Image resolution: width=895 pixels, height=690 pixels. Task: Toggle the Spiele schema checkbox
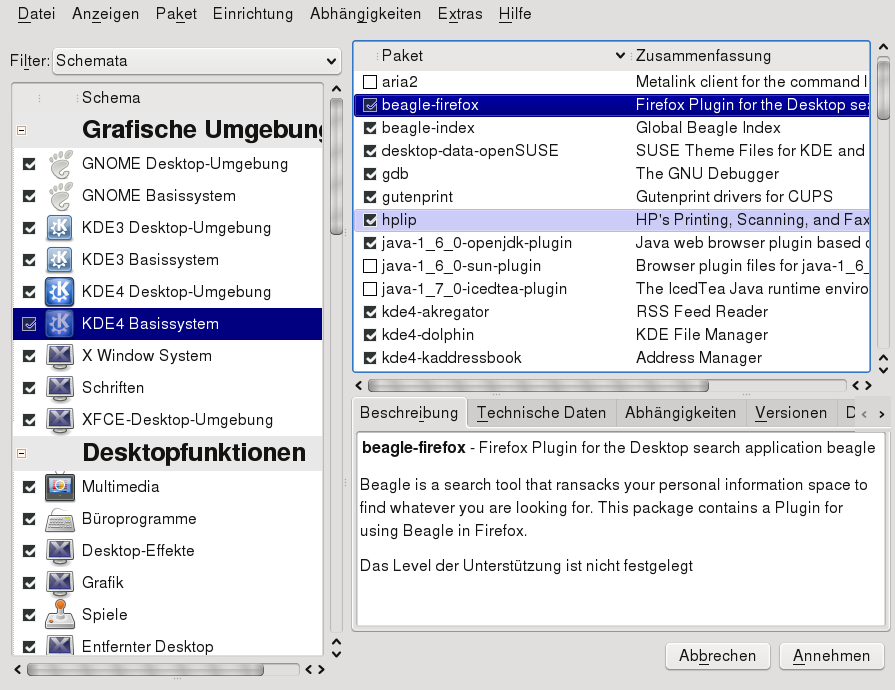coord(29,615)
